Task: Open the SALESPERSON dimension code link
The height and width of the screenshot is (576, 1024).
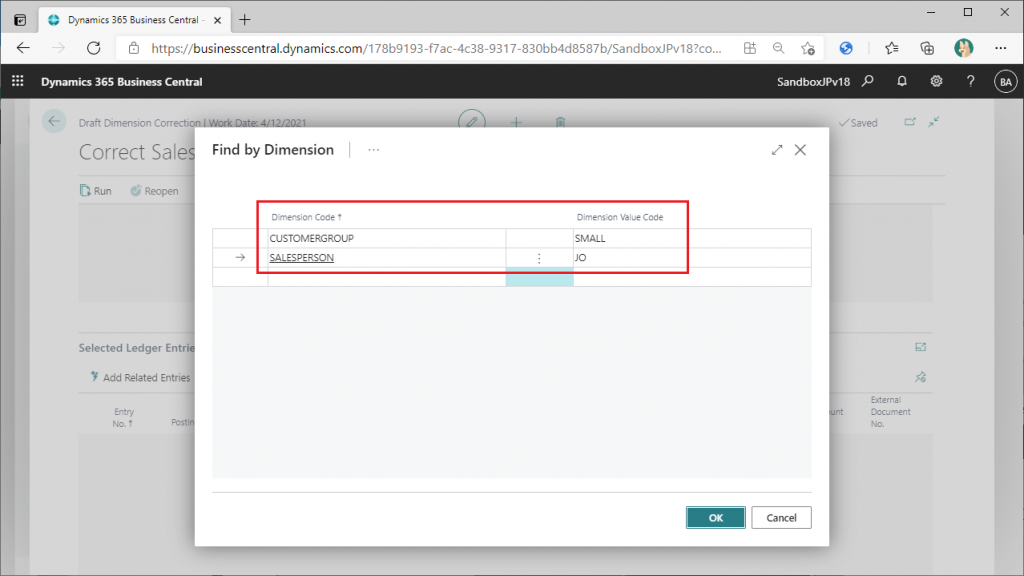Action: 302,258
